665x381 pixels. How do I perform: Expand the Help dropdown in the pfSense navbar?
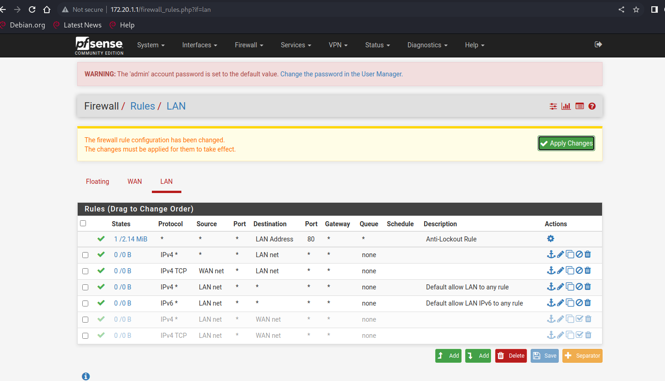[474, 45]
